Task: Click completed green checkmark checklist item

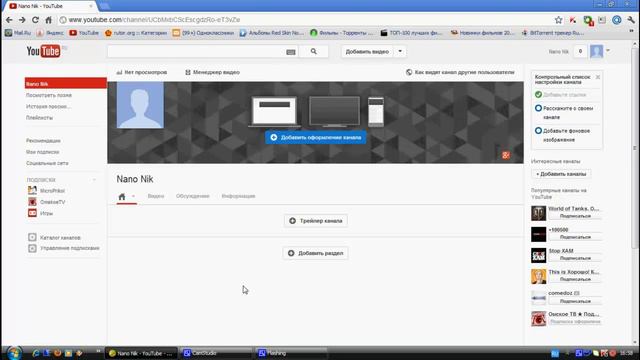Action: (538, 94)
